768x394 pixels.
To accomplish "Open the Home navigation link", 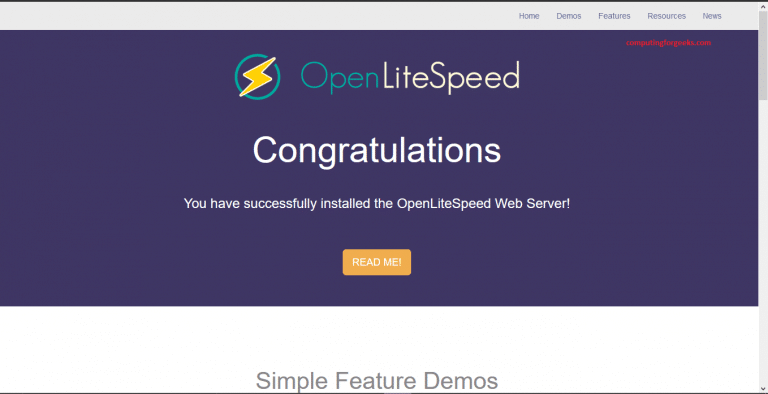I will [x=529, y=16].
